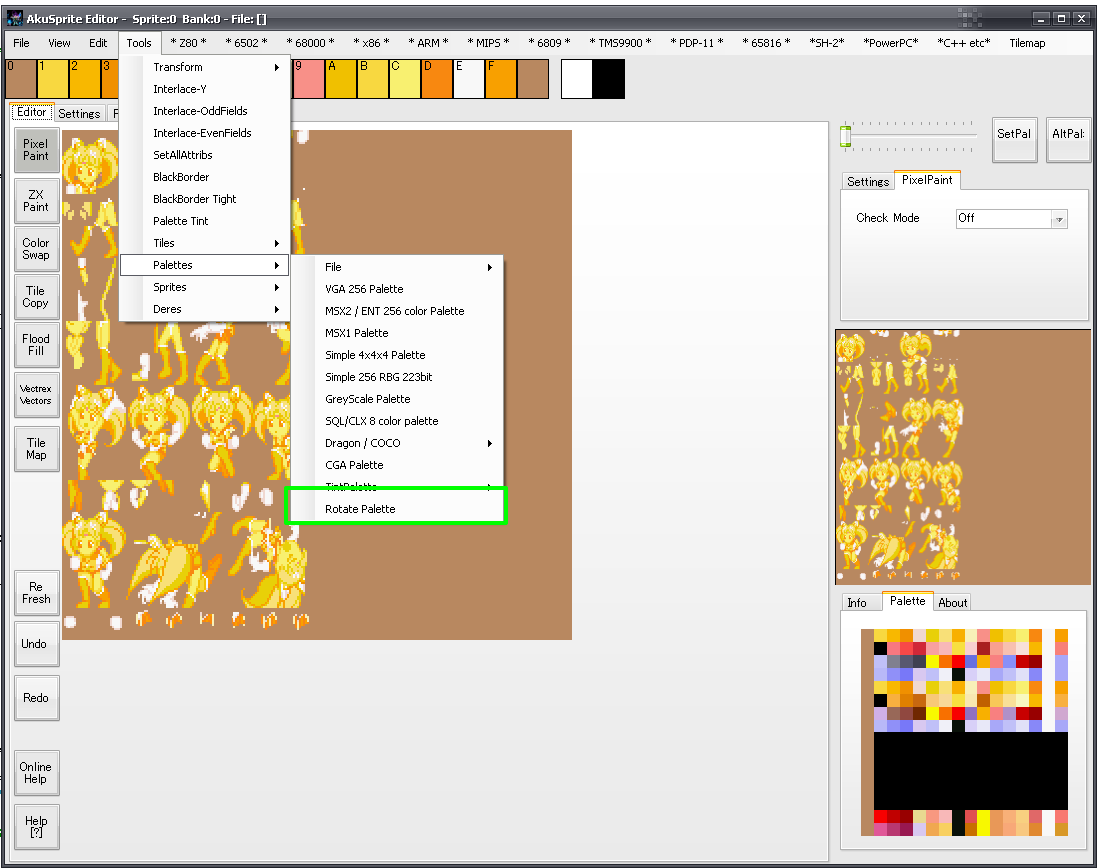The width and height of the screenshot is (1097, 868).
Task: Open the Edit menu
Action: point(98,43)
